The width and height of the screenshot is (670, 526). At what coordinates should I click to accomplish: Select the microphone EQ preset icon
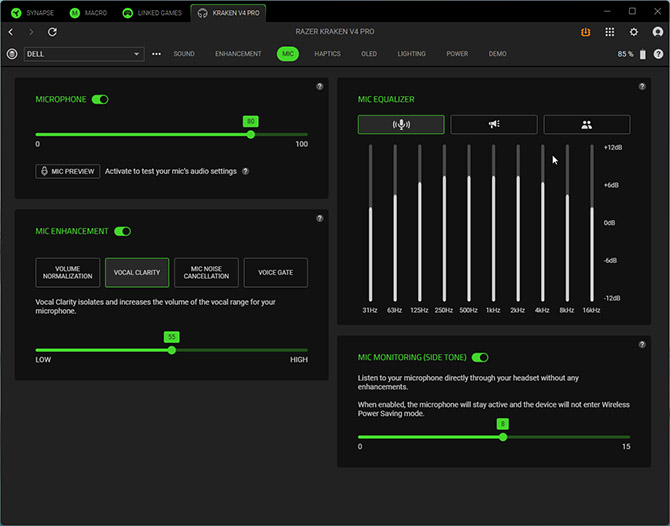401,124
